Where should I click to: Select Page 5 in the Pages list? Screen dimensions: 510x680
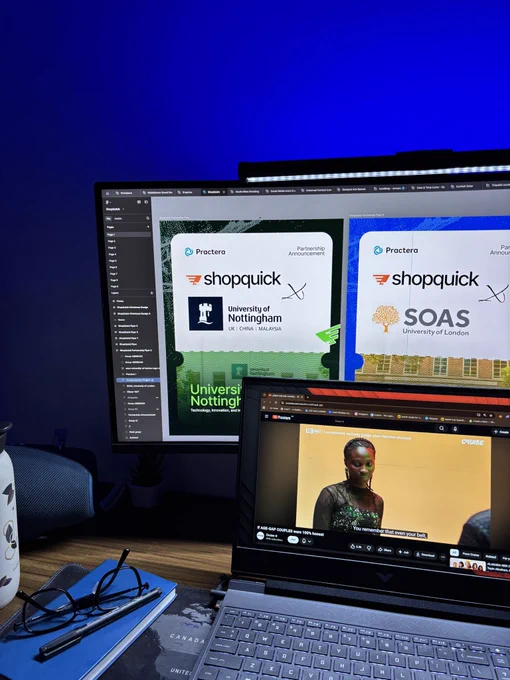[113, 261]
